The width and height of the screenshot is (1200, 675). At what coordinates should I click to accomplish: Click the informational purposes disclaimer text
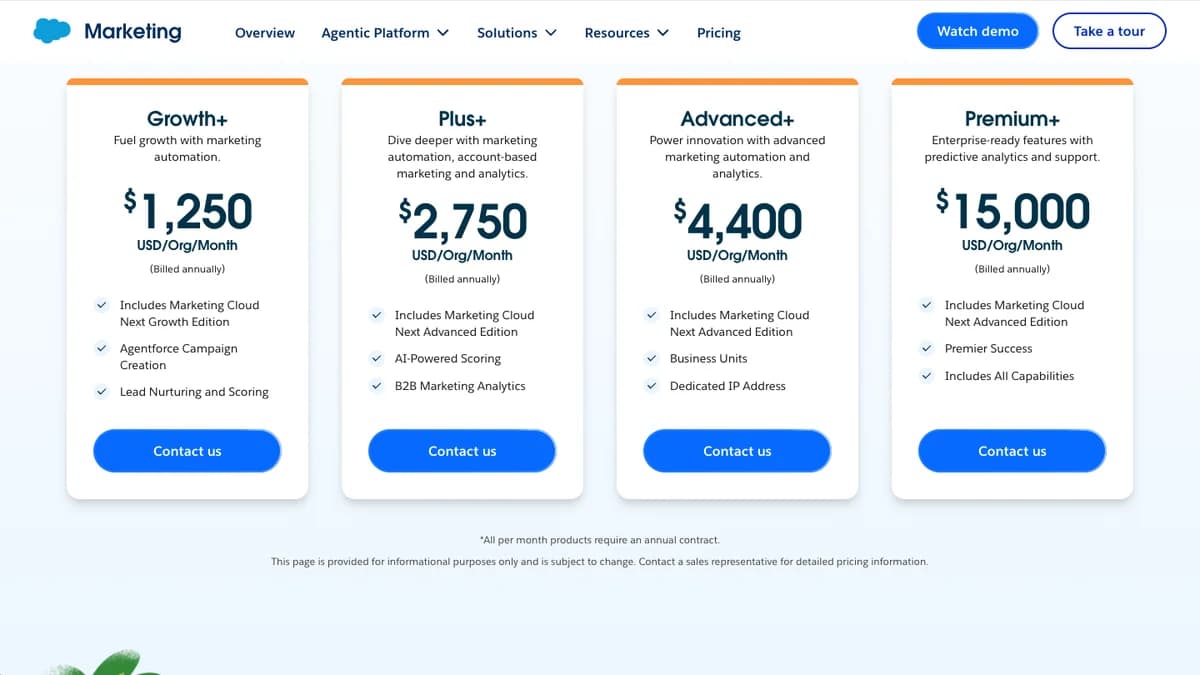pos(600,562)
